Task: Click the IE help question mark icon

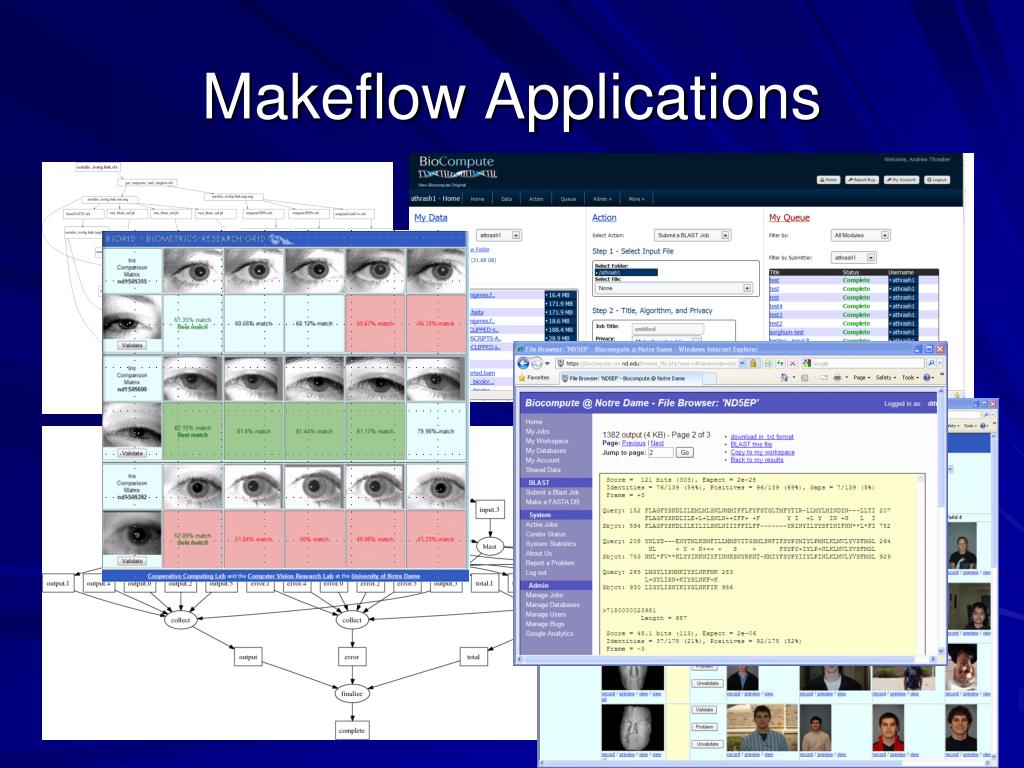Action: click(x=926, y=377)
